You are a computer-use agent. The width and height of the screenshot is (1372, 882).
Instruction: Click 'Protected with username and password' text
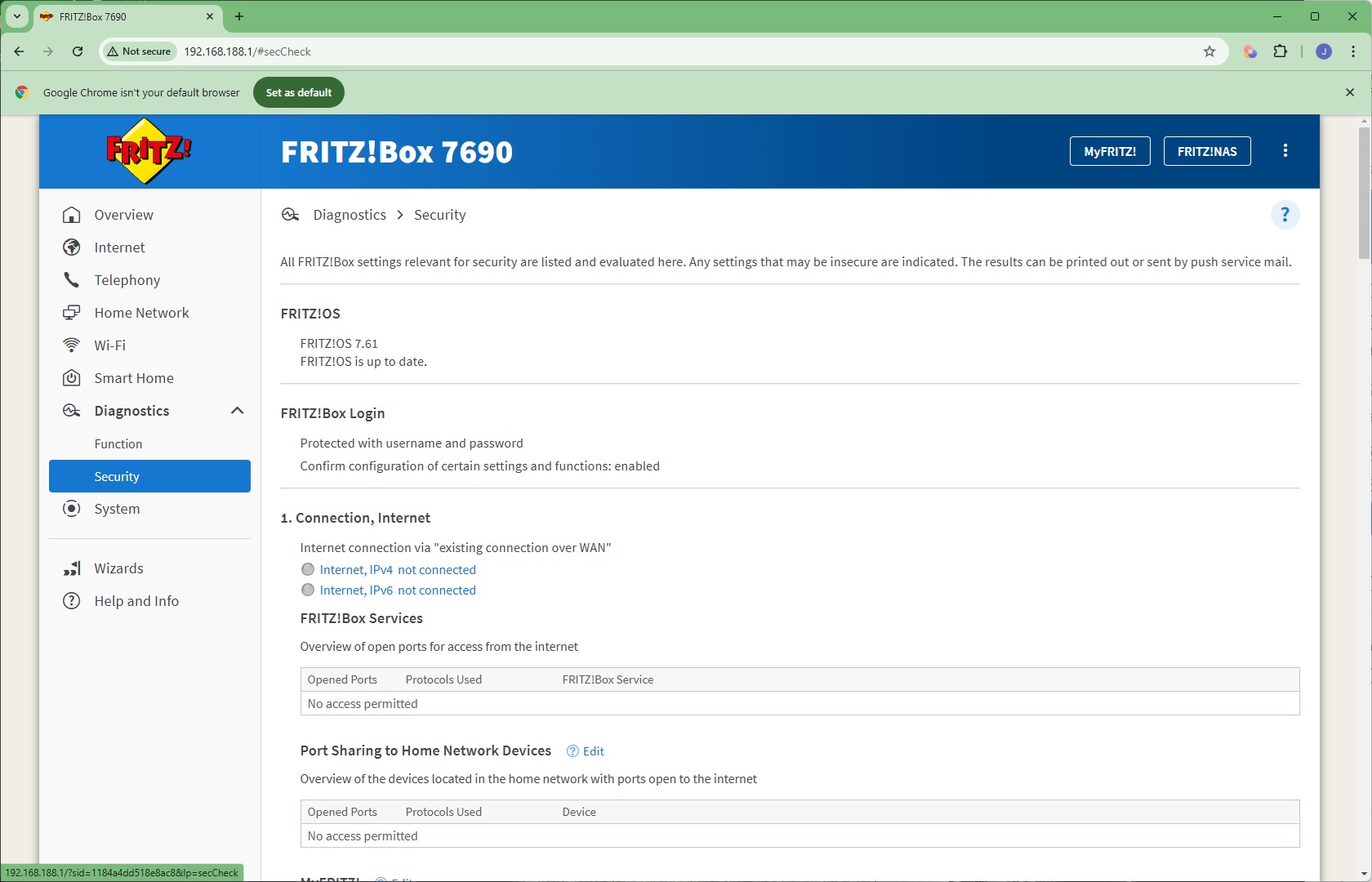(x=412, y=443)
